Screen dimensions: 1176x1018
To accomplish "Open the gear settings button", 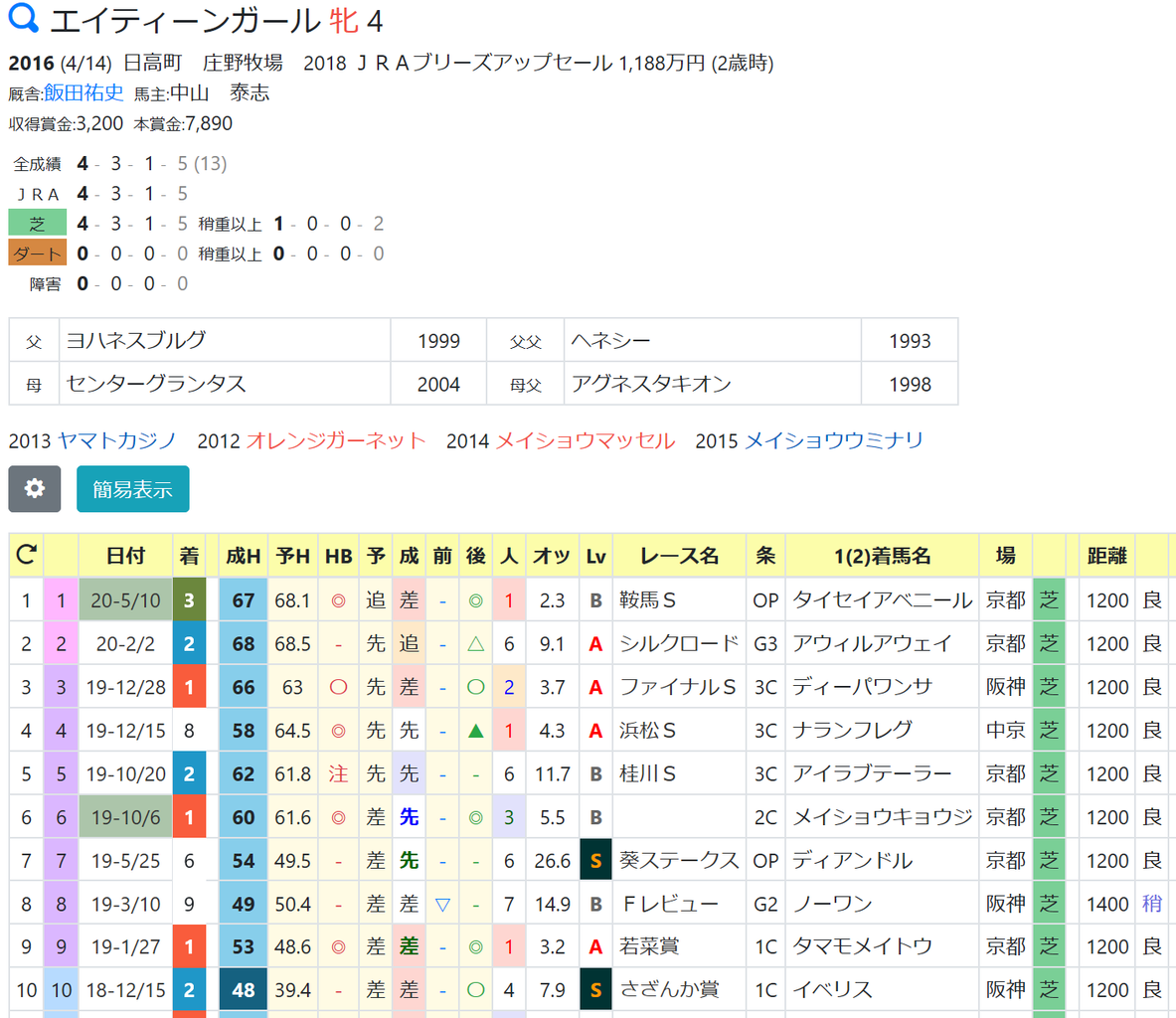I will tap(35, 489).
